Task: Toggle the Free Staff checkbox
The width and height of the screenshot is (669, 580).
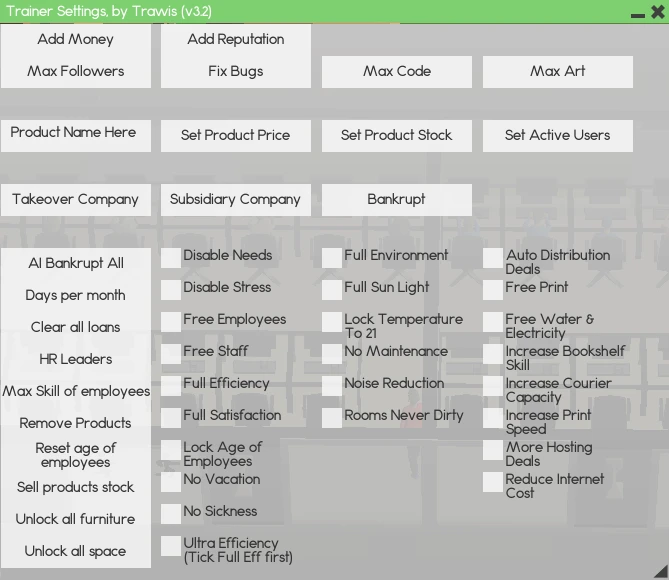Action: 171,354
